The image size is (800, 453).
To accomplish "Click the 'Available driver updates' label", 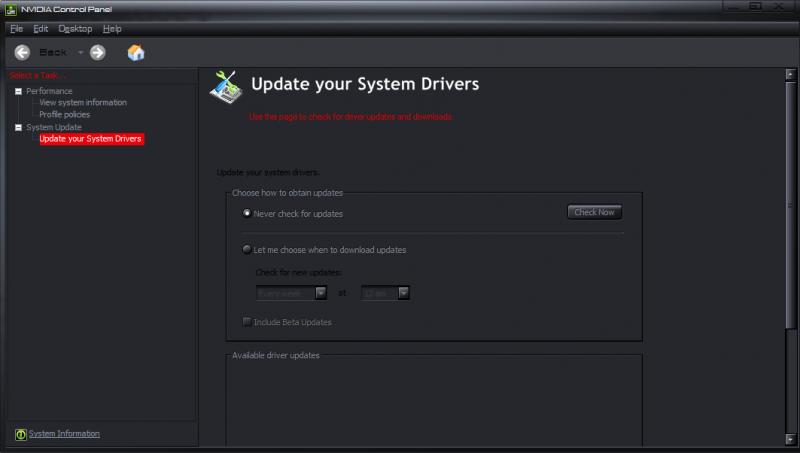I will tap(276, 355).
